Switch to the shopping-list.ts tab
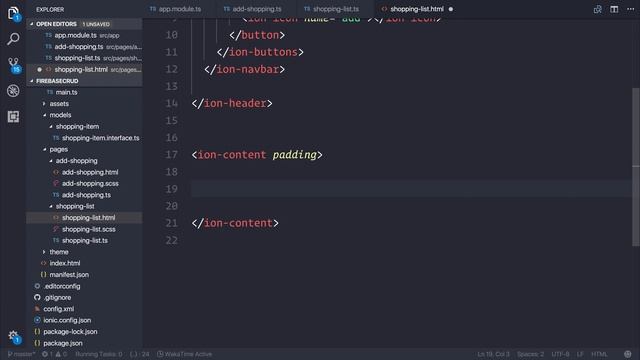Image resolution: width=640 pixels, height=360 pixels. tap(332, 9)
